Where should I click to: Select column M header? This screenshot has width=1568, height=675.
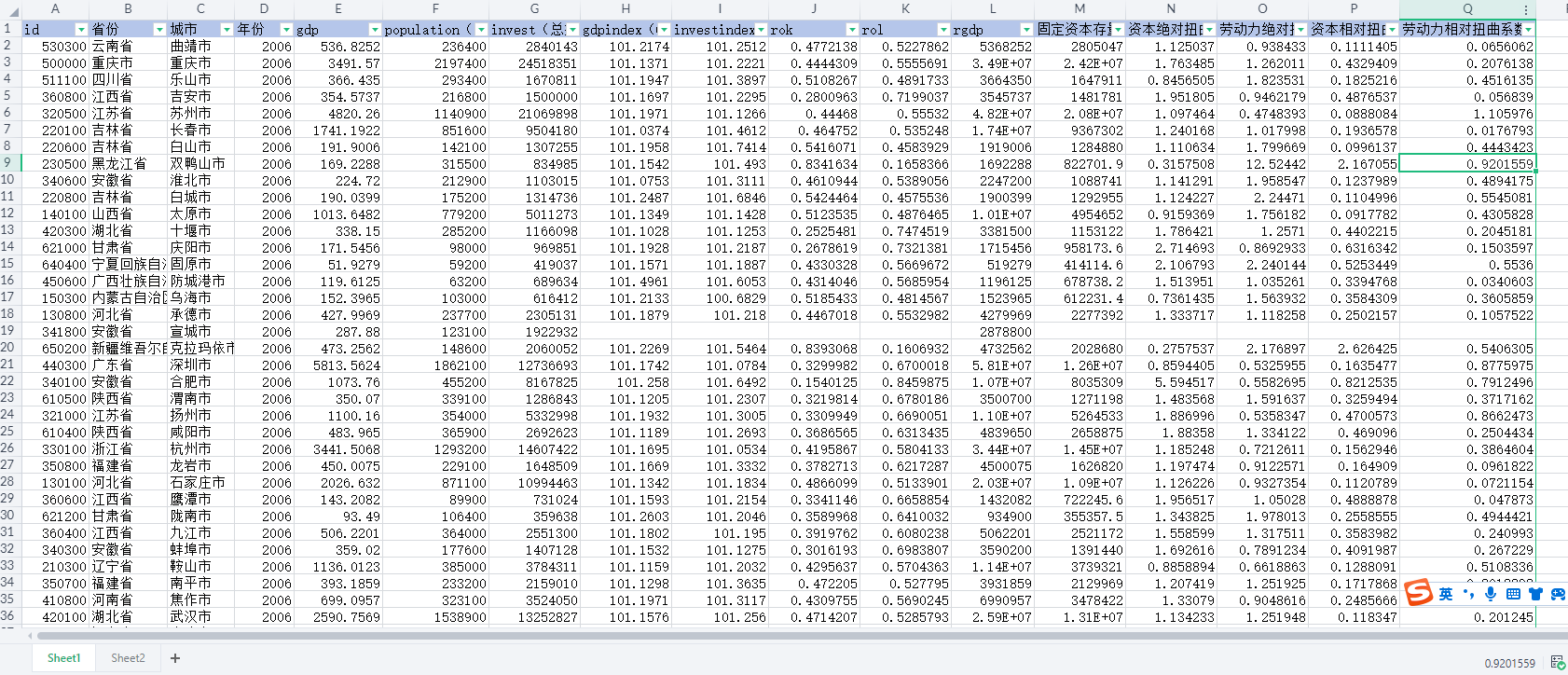point(1080,9)
